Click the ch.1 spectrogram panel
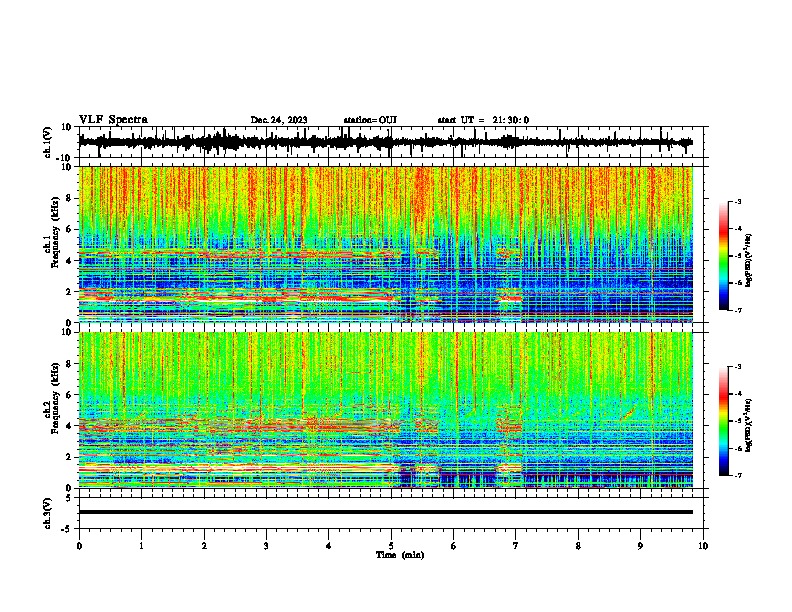 click(x=385, y=244)
